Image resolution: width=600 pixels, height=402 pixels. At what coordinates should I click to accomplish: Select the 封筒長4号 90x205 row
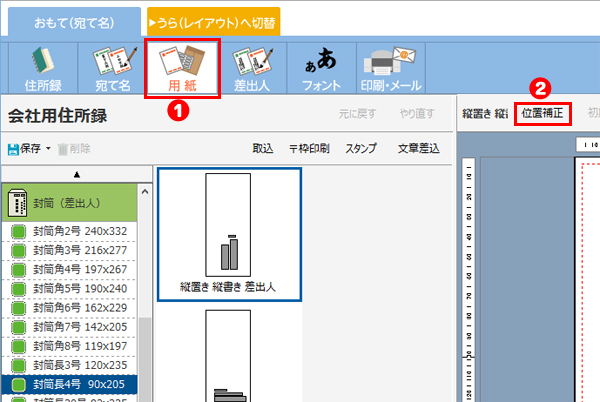click(69, 385)
